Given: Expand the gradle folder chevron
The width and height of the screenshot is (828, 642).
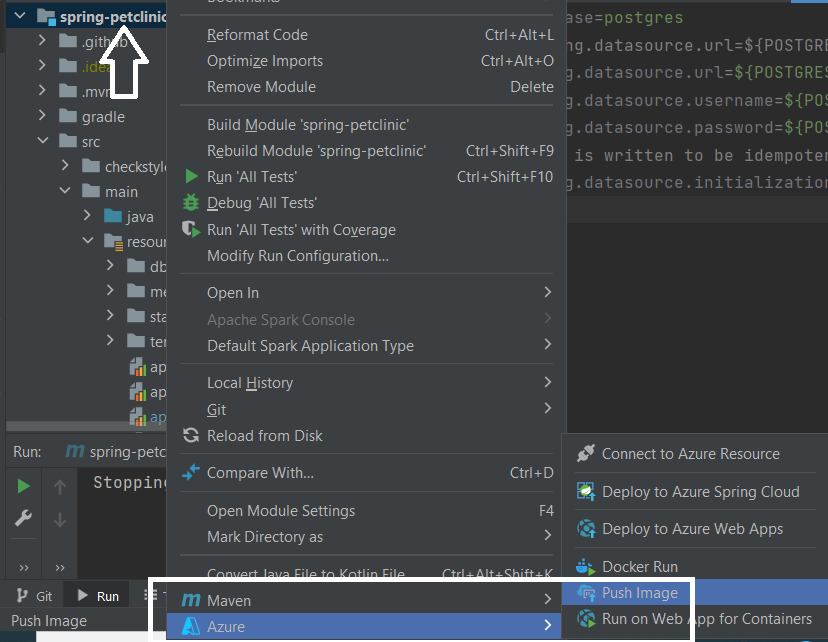Looking at the screenshot, I should [42, 115].
